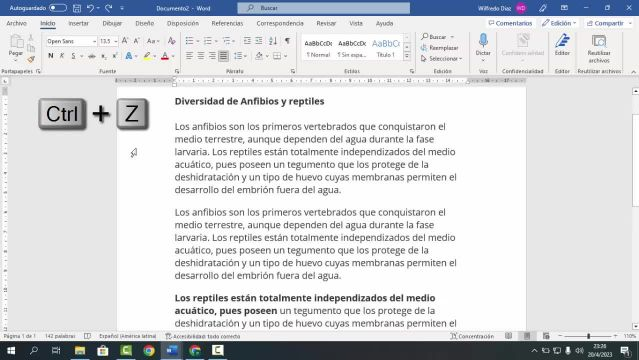Viewport: 639px width, 360px height.
Task: Open the Ayuda tab
Action: (x=384, y=23)
